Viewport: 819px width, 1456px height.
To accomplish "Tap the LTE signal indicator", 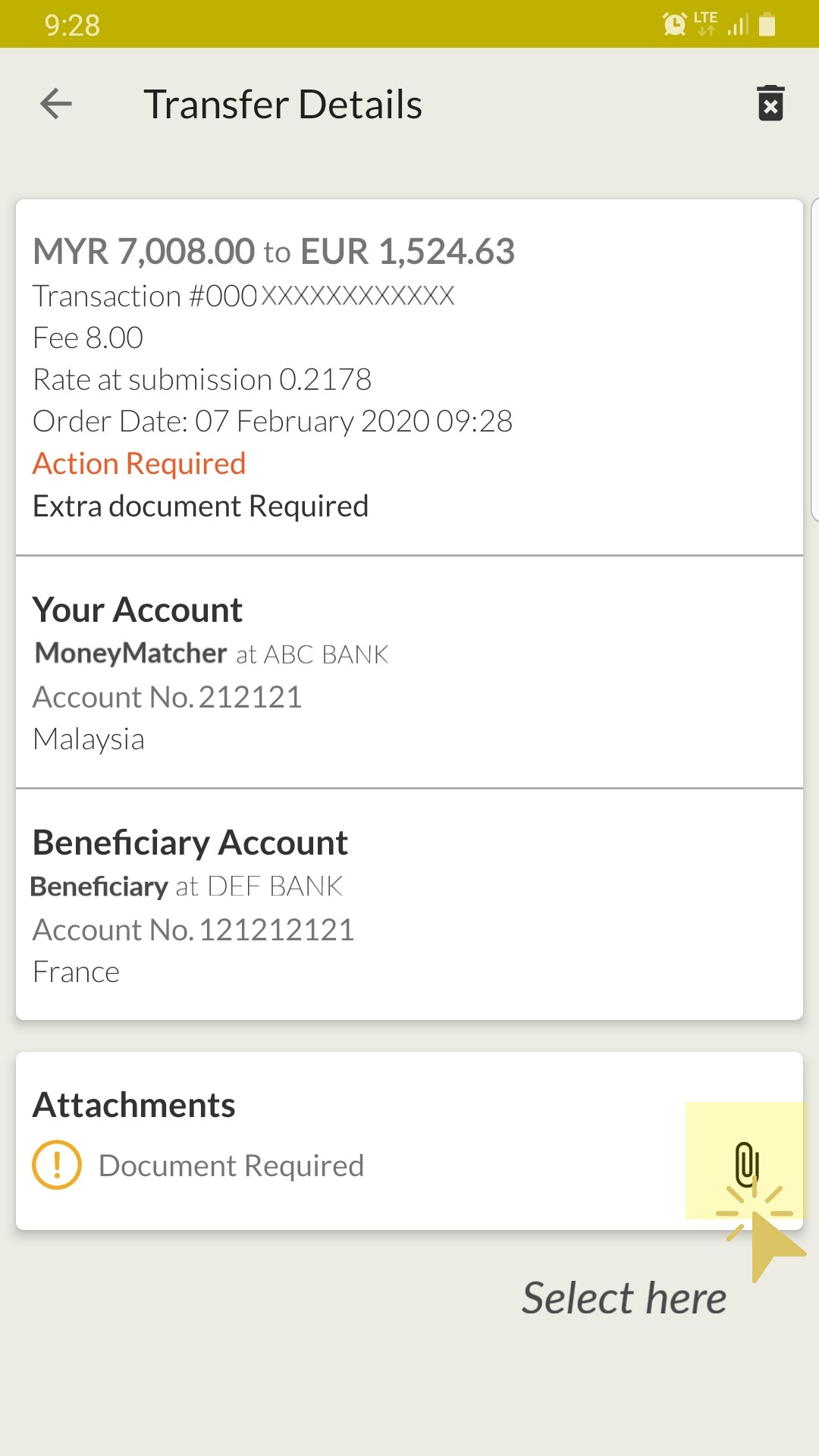I will pyautogui.click(x=706, y=23).
